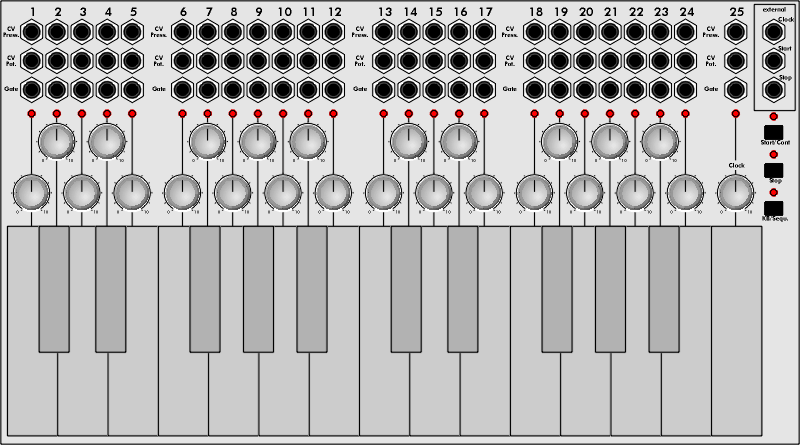Select the CV Pot. jack of channel 13
The width and height of the screenshot is (800, 445).
click(x=385, y=60)
